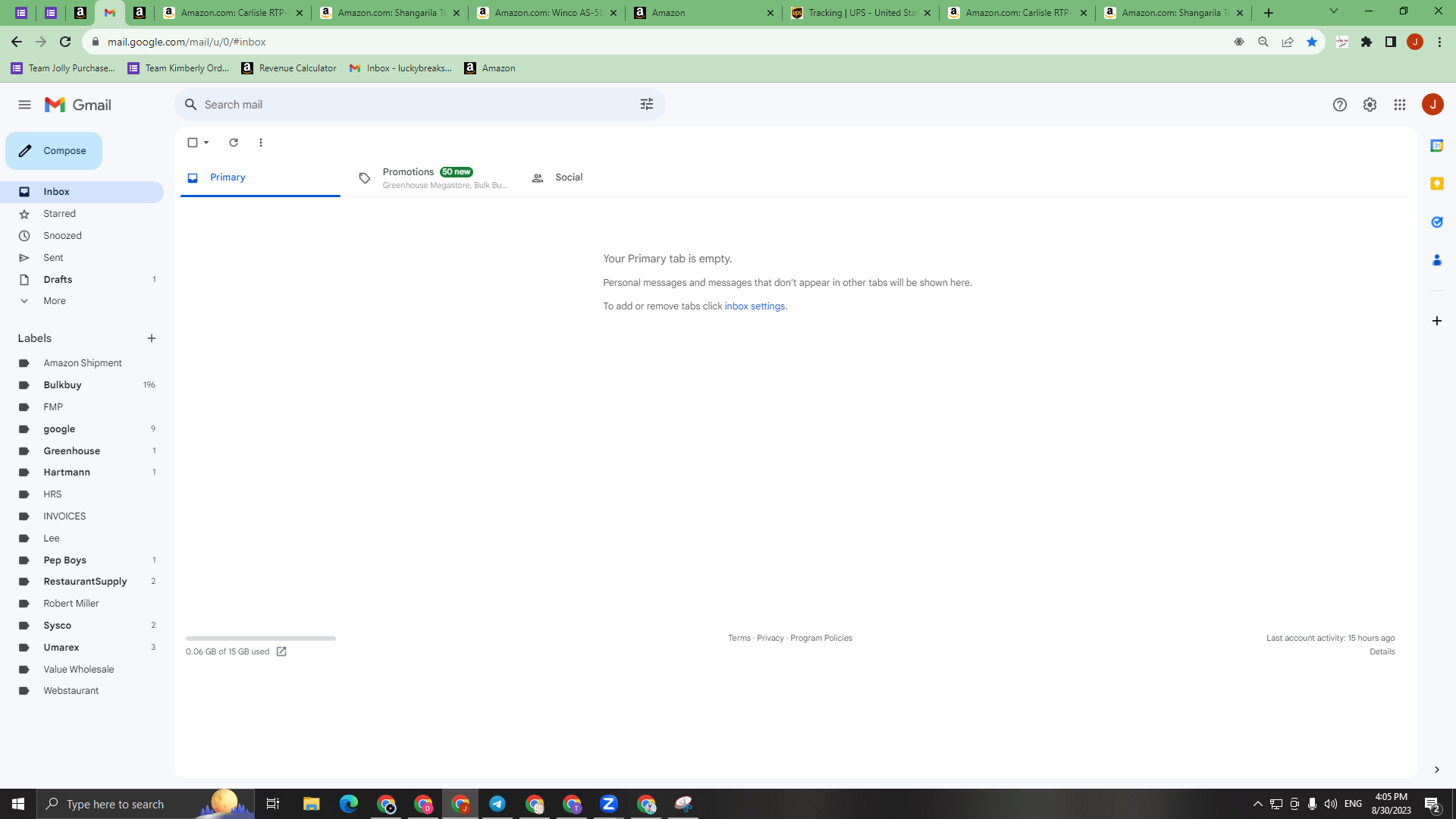Bookmark star icon in address bar
The width and height of the screenshot is (1456, 819).
pos(1312,42)
